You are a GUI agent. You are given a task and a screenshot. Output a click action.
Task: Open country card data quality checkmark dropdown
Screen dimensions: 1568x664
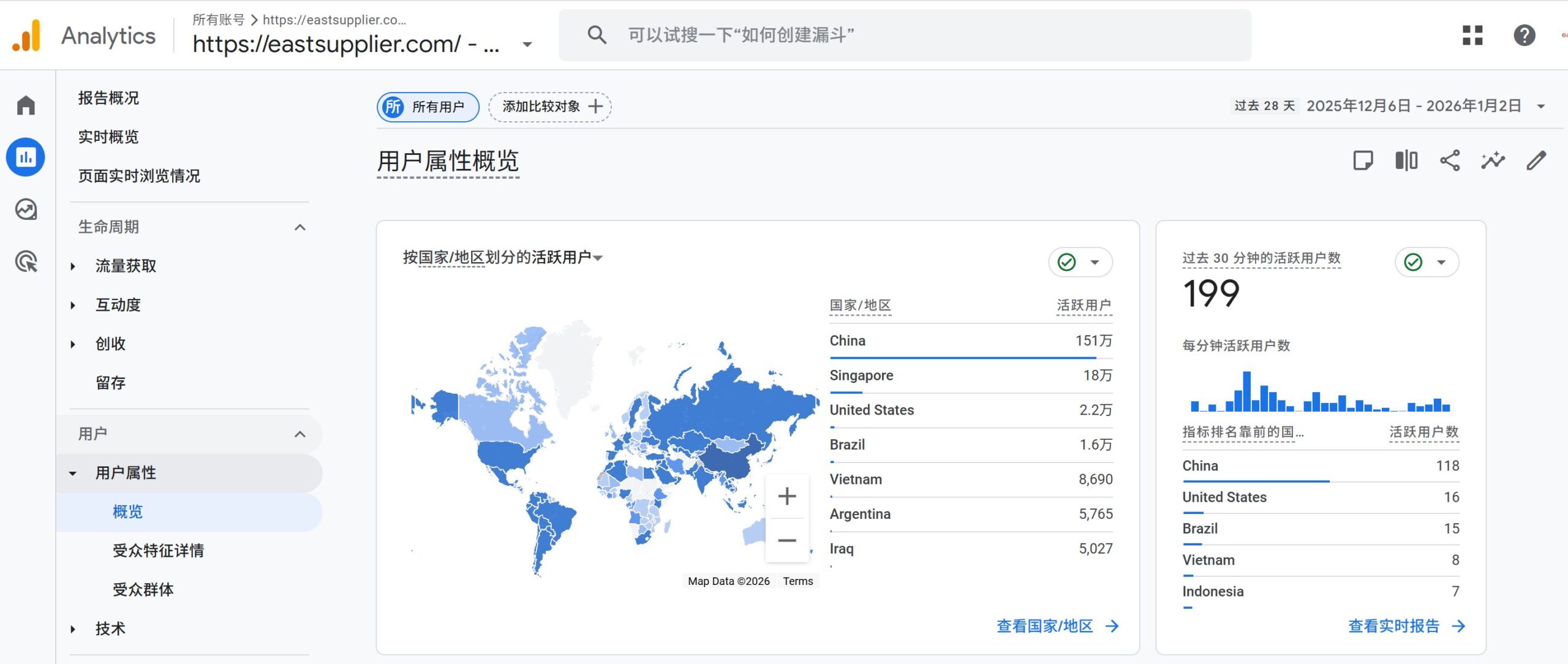1080,262
